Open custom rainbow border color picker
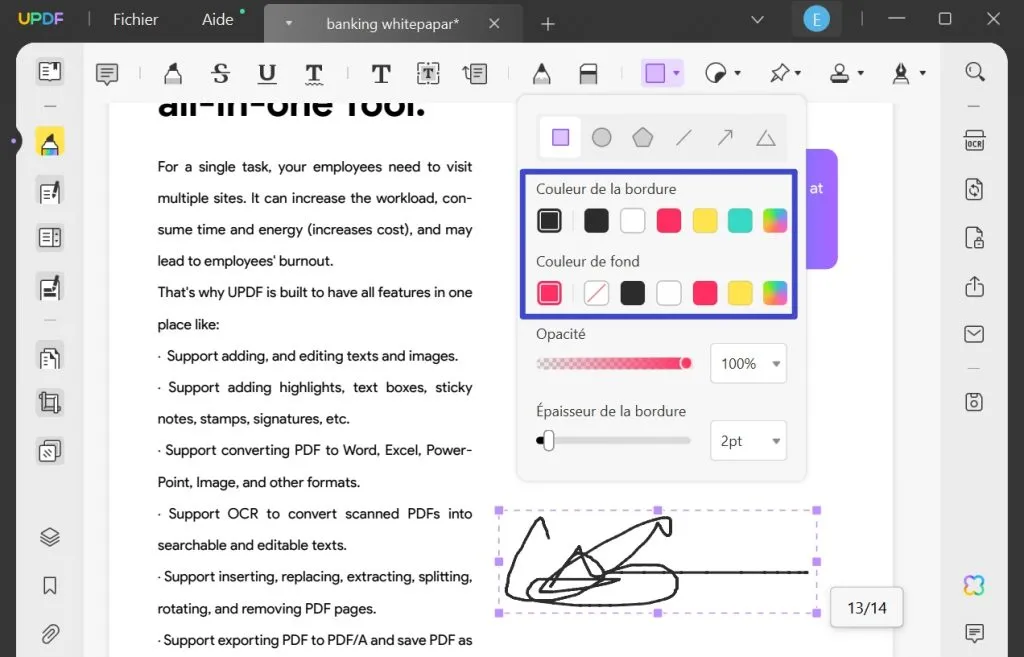This screenshot has width=1024, height=657. point(775,221)
